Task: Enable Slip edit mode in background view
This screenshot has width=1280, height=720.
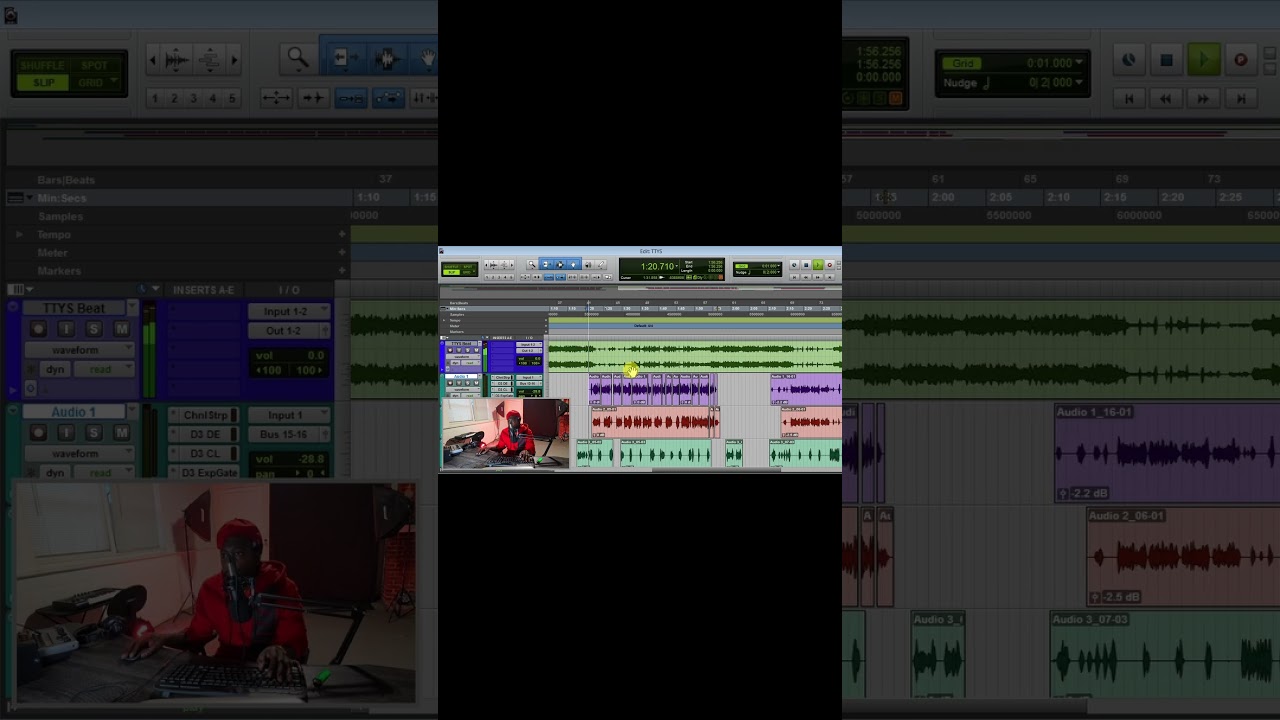Action: 43,83
